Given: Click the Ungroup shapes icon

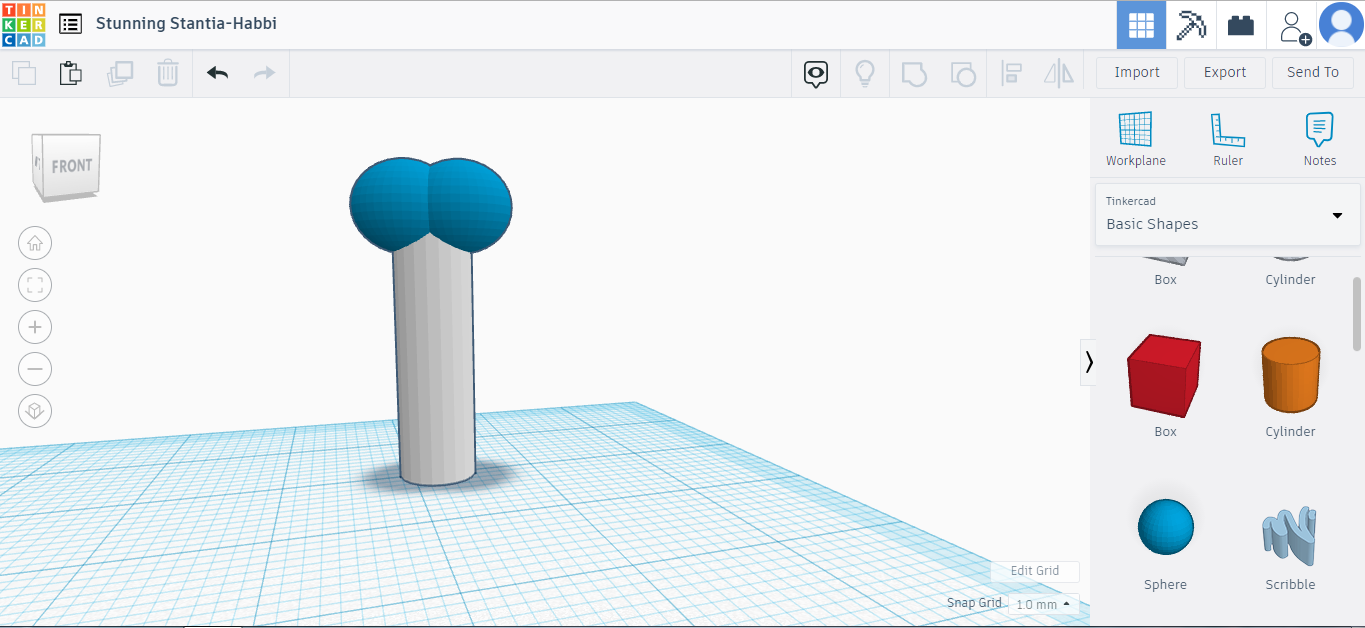Looking at the screenshot, I should click(962, 73).
